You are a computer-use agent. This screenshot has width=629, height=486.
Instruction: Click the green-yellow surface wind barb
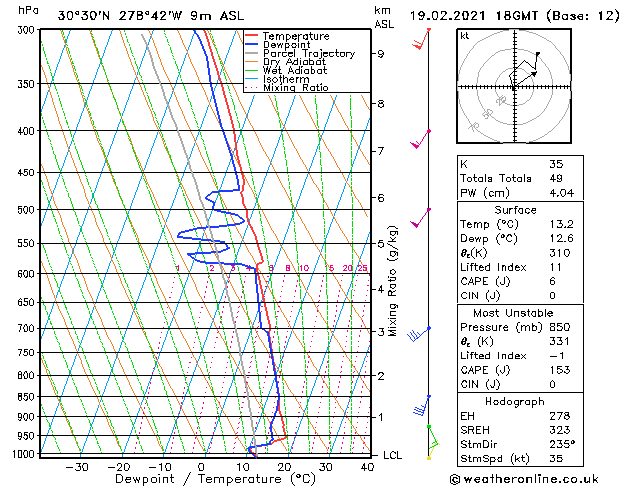pos(433,442)
